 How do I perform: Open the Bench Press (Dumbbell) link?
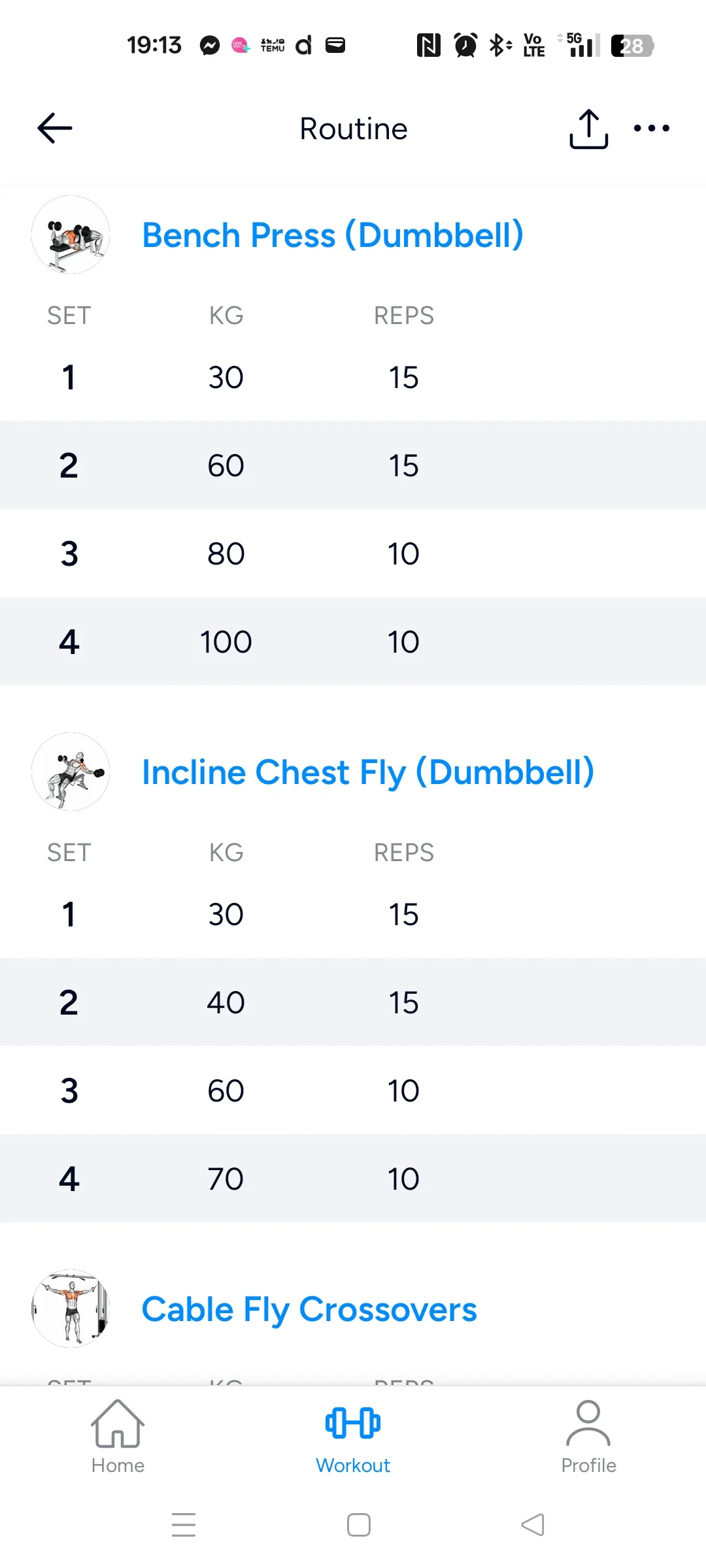point(333,235)
